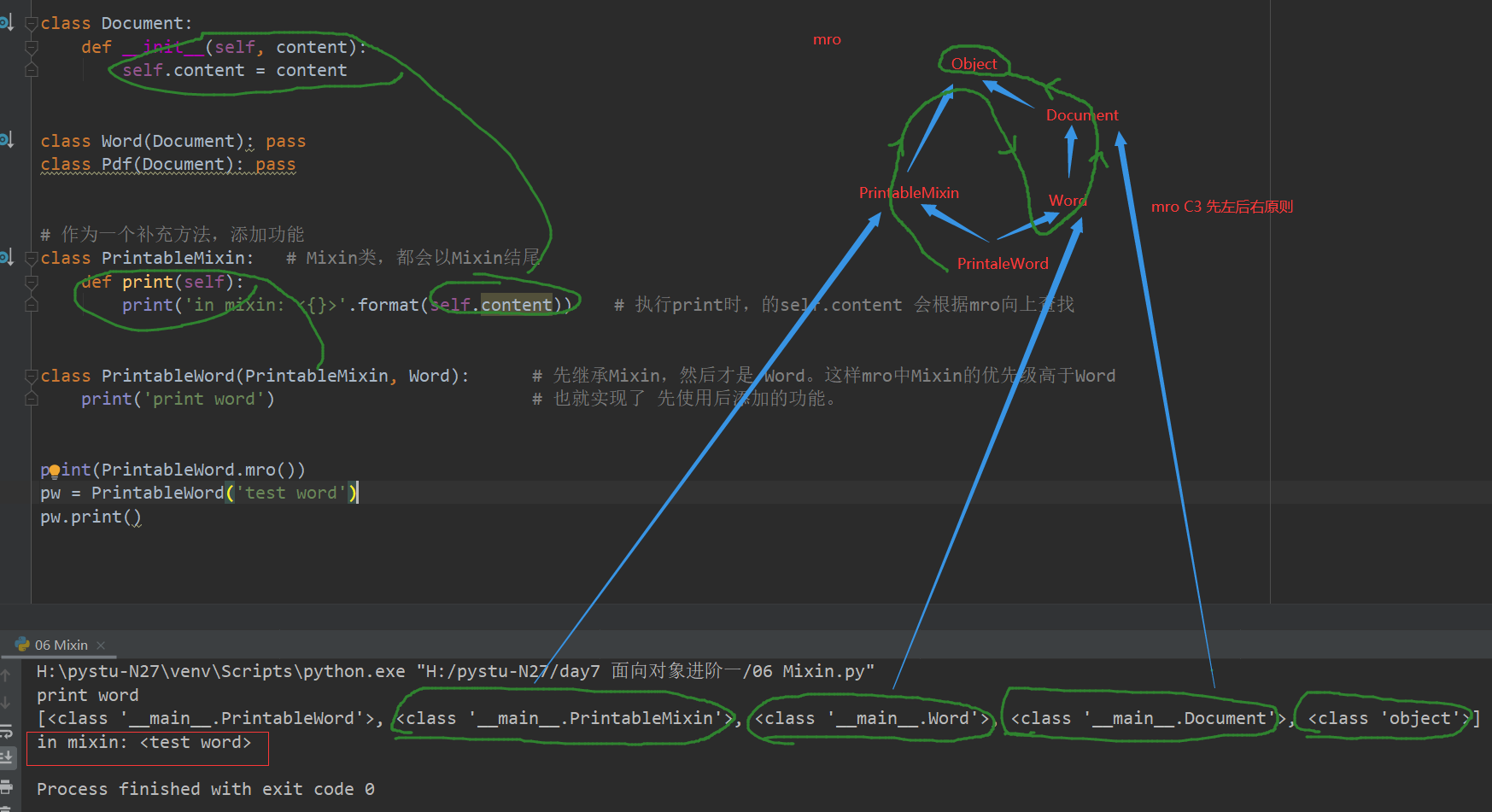Toggle scroll to end in the Run console
The width and height of the screenshot is (1492, 812).
[x=7, y=757]
